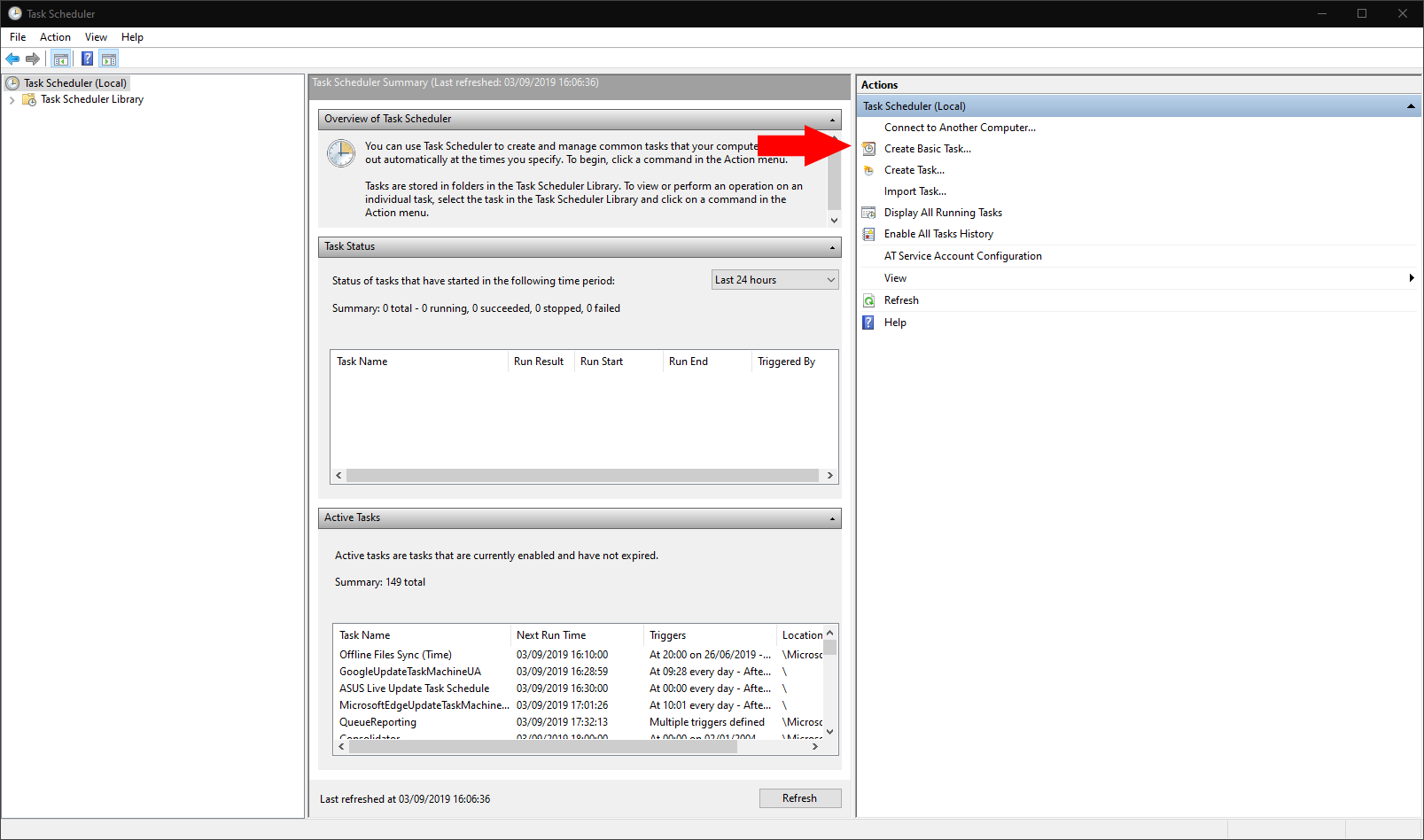Toggle the Show/Hide Action Pane toolbar button
1424x840 pixels.
tap(108, 58)
